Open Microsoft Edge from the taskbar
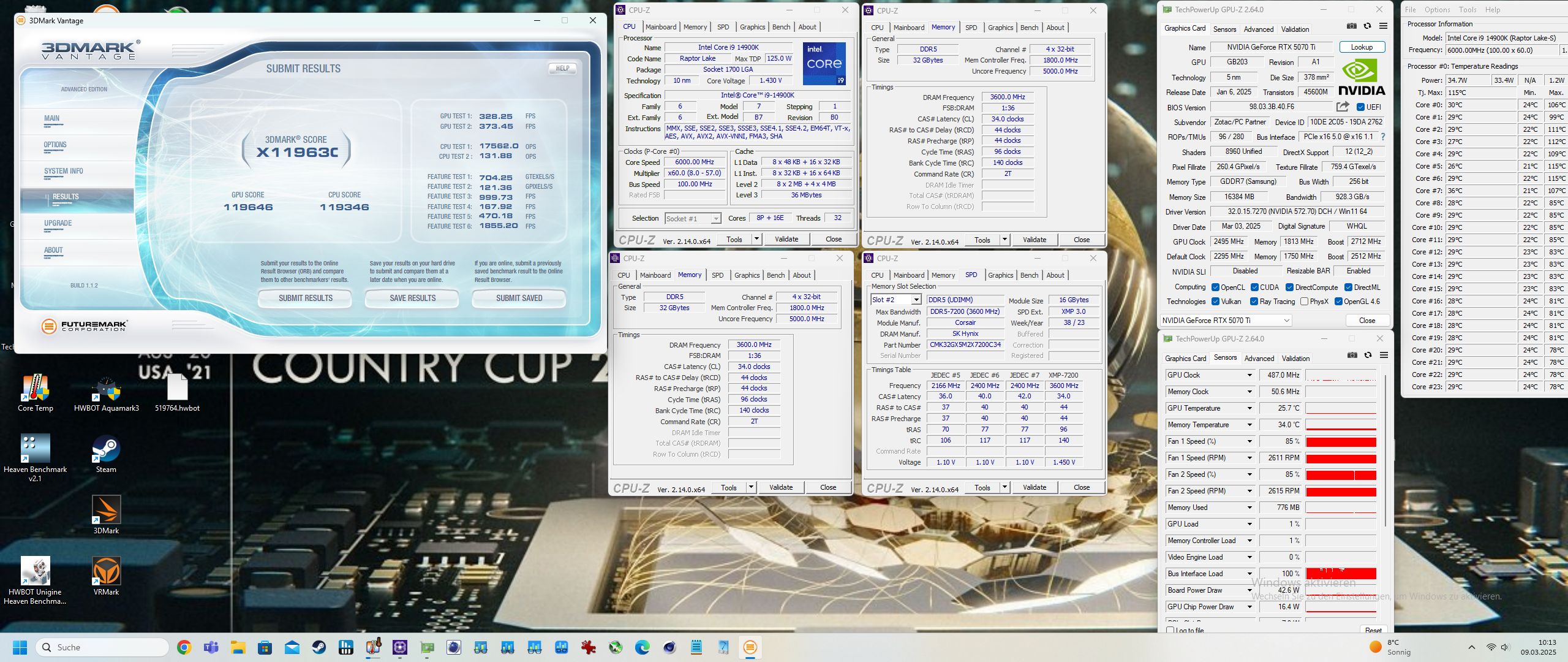 (642, 647)
